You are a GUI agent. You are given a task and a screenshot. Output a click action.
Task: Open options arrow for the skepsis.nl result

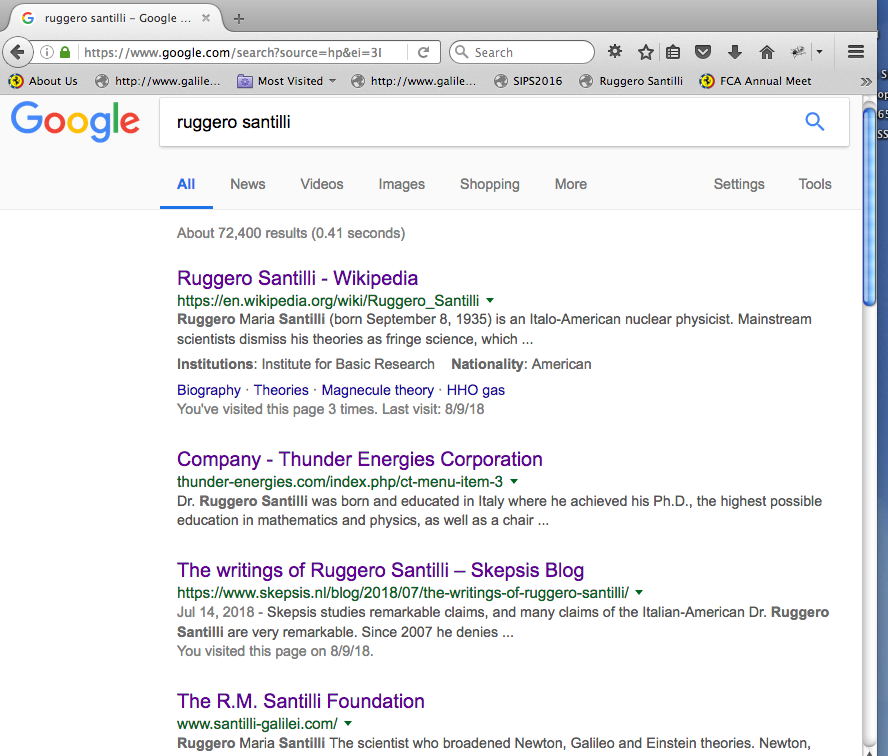coord(639,592)
